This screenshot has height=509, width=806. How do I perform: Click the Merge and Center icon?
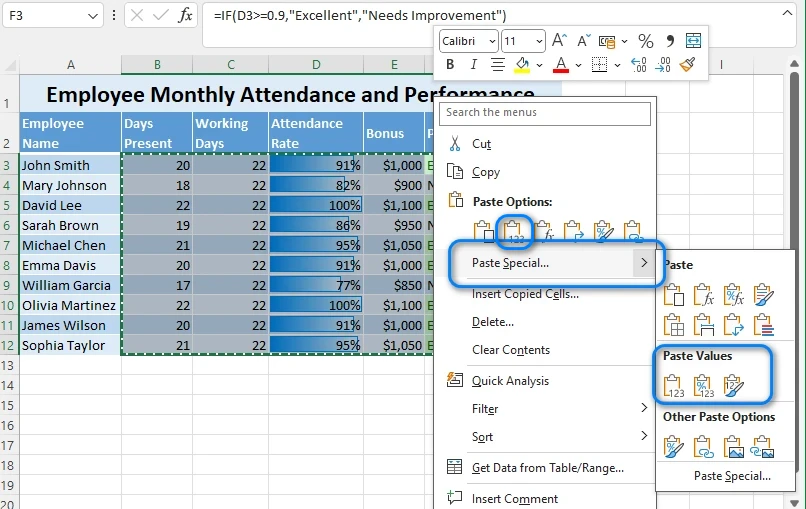pyautogui.click(x=693, y=41)
